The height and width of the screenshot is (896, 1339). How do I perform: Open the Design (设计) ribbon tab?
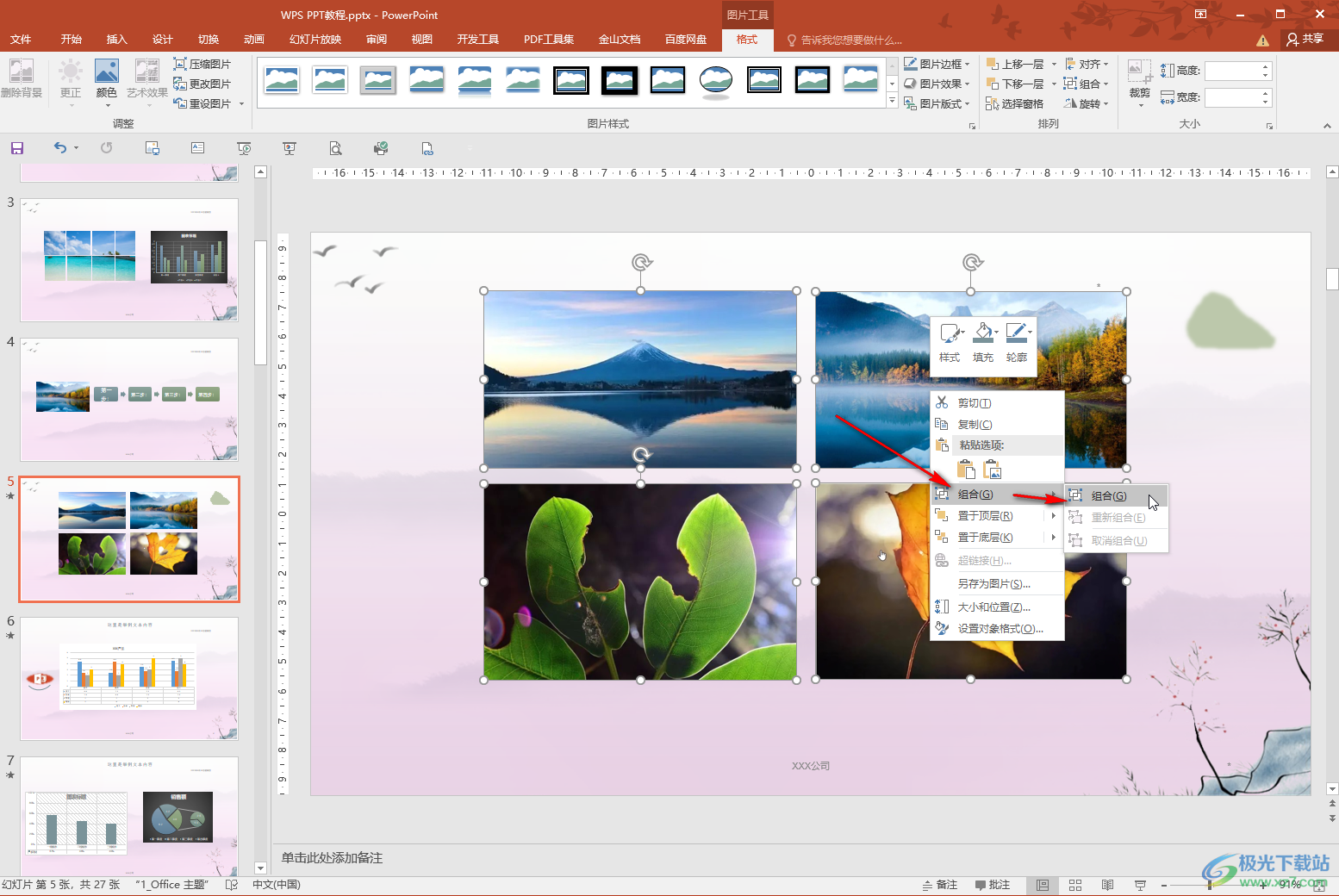[162, 40]
